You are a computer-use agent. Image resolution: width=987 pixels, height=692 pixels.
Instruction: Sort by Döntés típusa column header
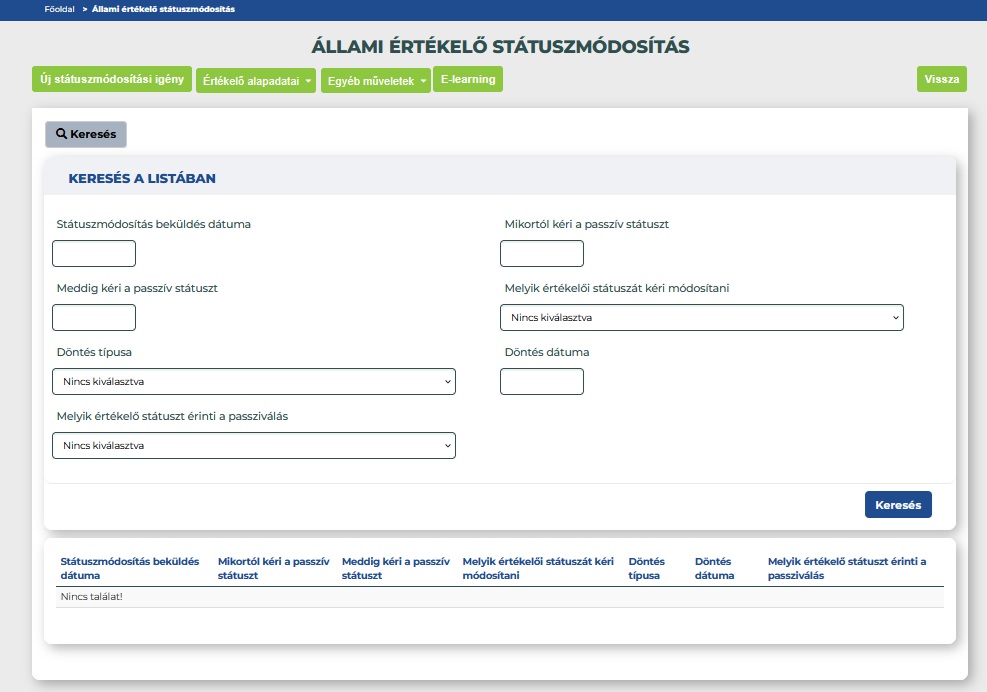click(x=646, y=568)
